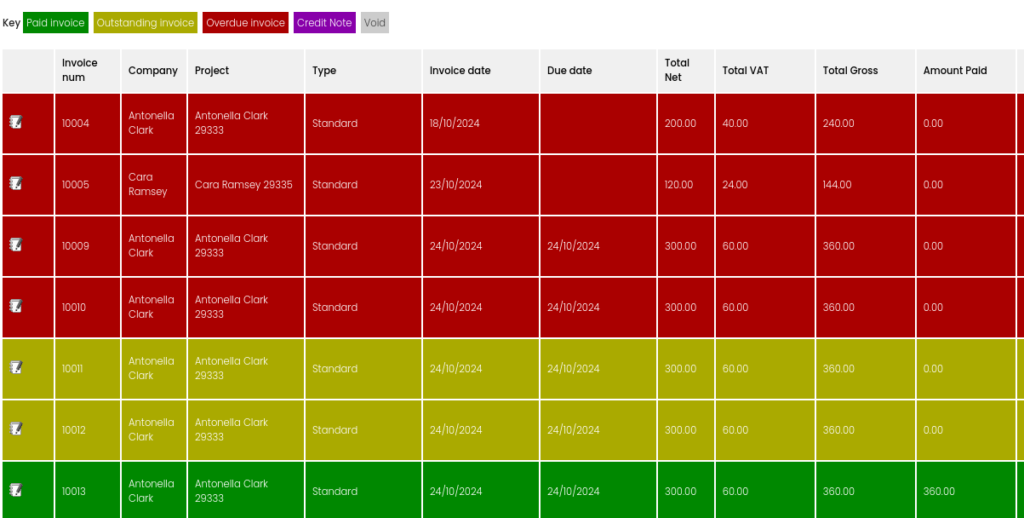1024x518 pixels.
Task: Sort table by Invoice date header
Action: tap(460, 71)
